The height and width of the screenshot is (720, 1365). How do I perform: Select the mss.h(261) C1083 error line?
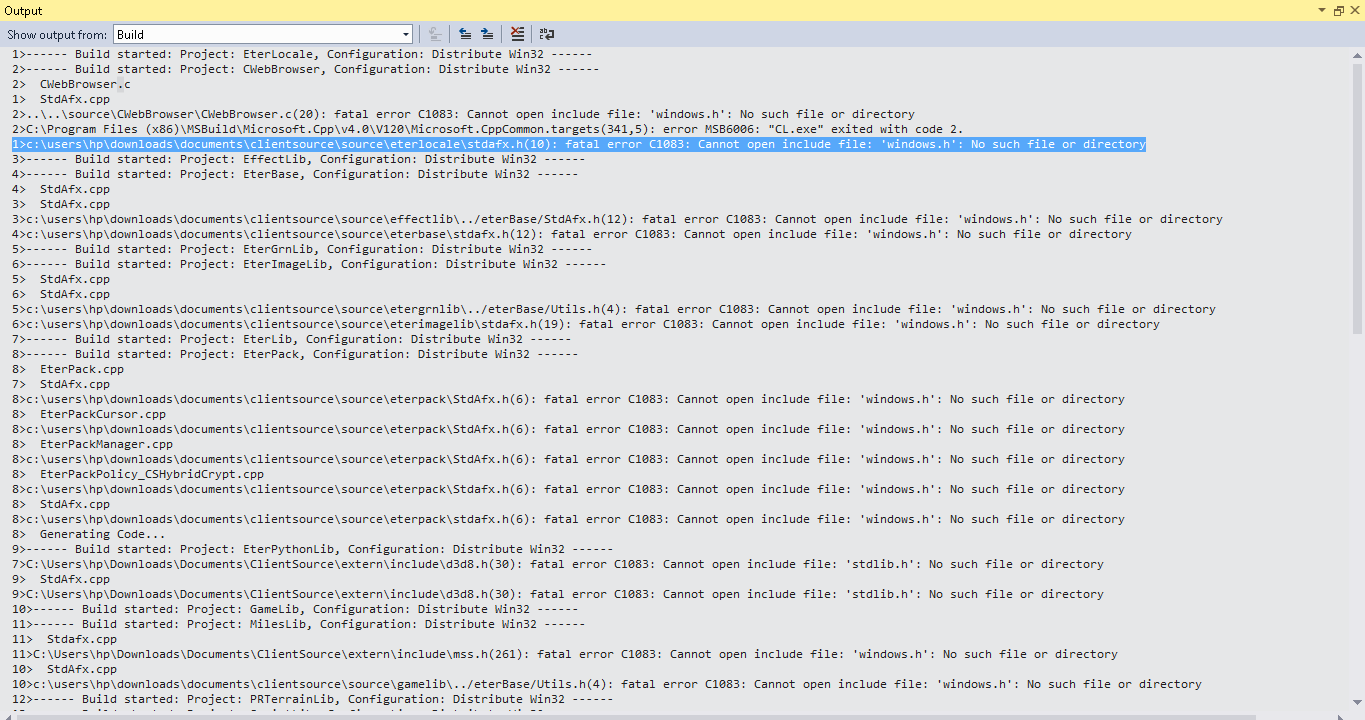point(565,654)
